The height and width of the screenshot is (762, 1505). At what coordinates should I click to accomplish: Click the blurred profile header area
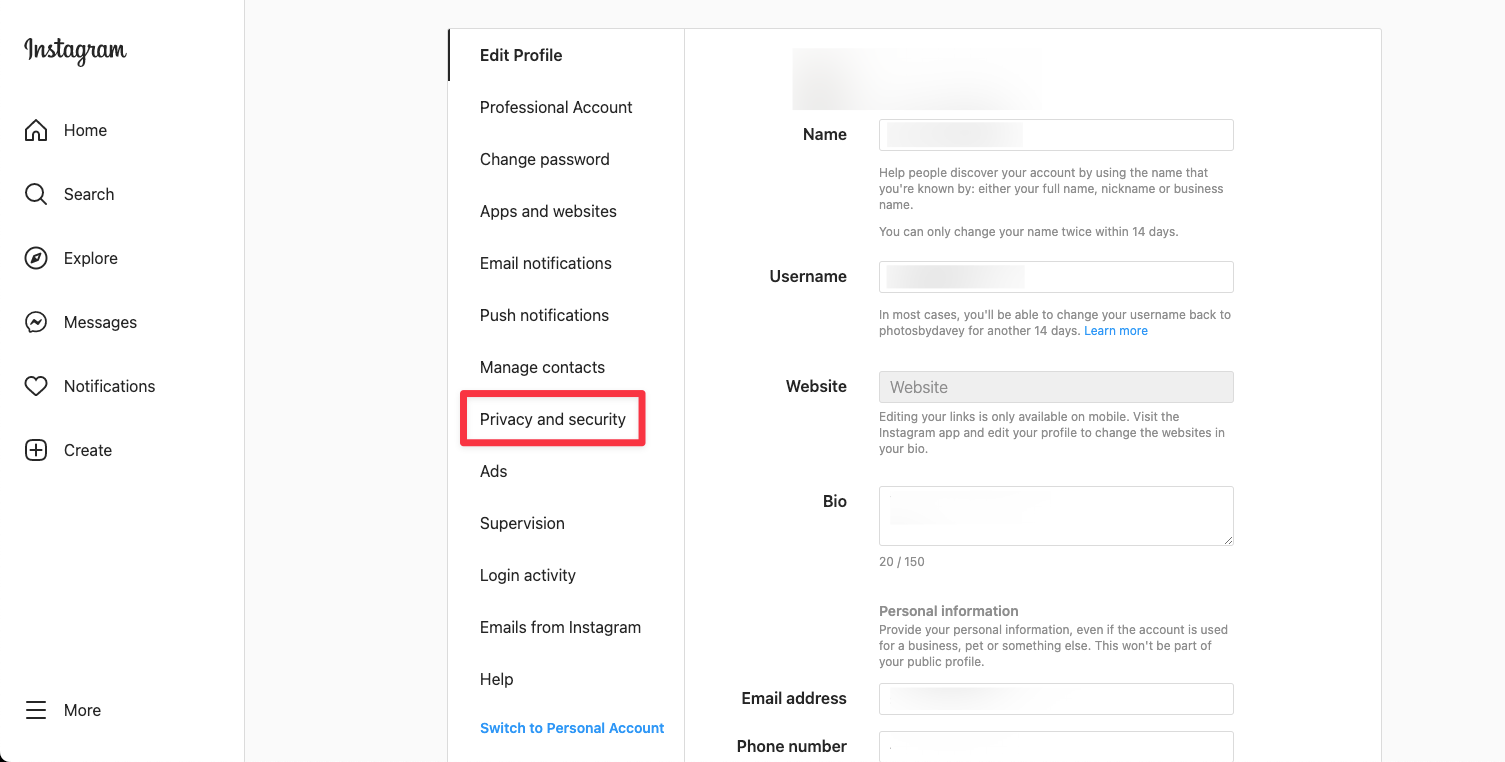click(915, 78)
